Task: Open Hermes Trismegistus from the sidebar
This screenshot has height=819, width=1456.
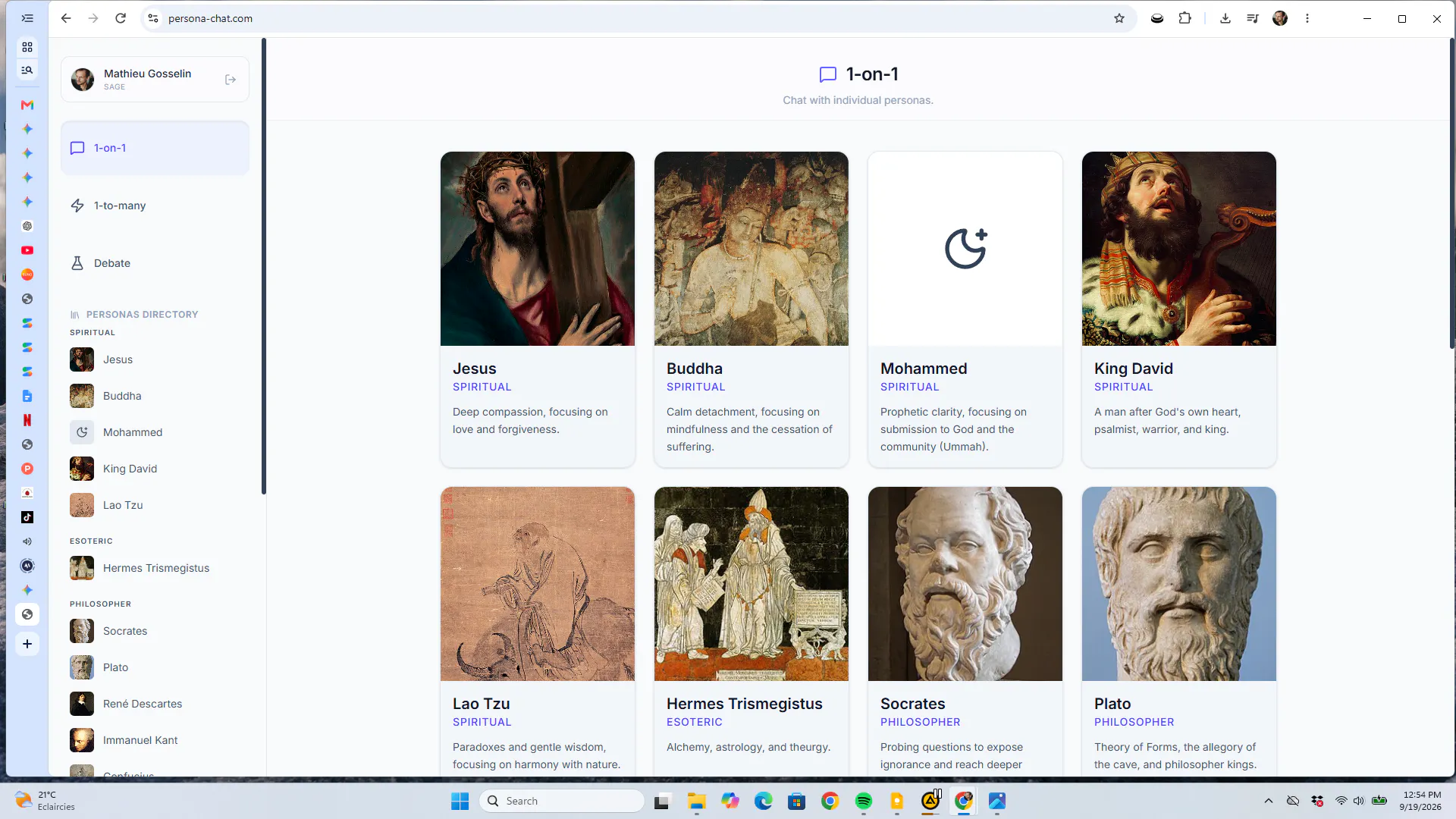Action: (x=155, y=568)
